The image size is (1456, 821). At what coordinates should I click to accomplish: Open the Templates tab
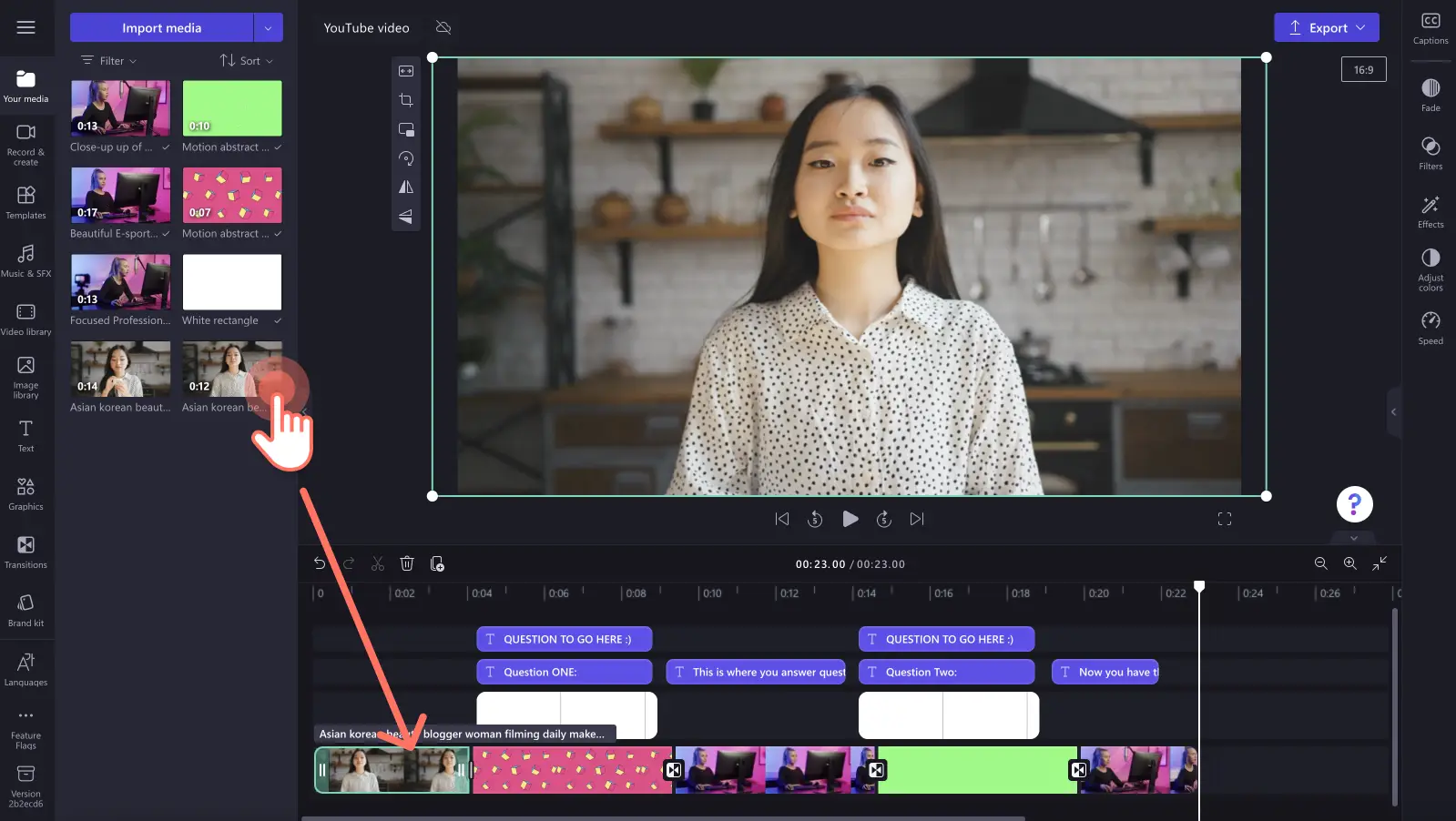pyautogui.click(x=25, y=202)
